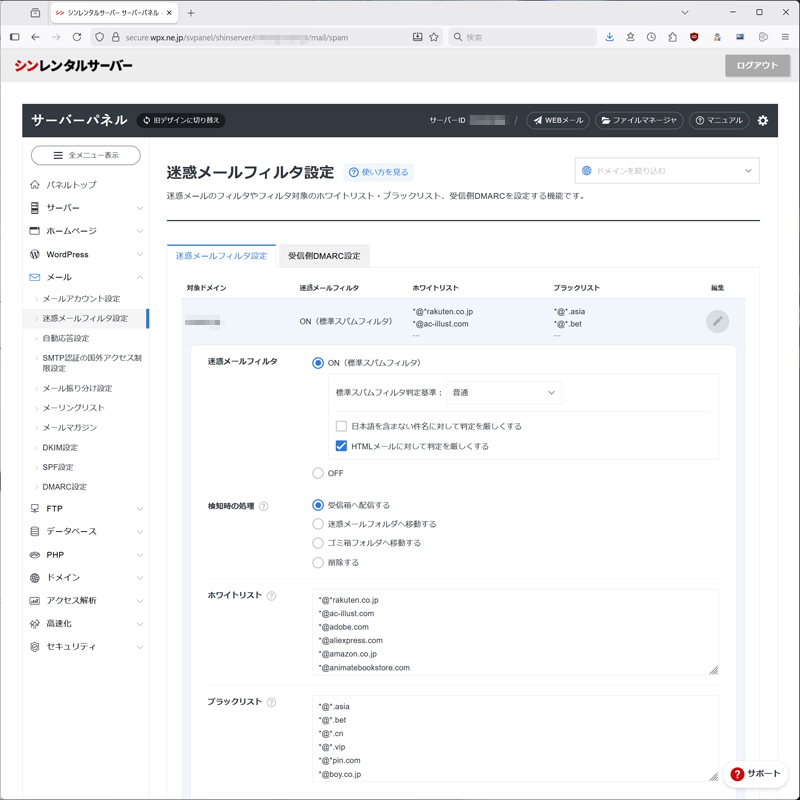Open ドメインを絞り込む domain filter dropdown

coord(667,171)
